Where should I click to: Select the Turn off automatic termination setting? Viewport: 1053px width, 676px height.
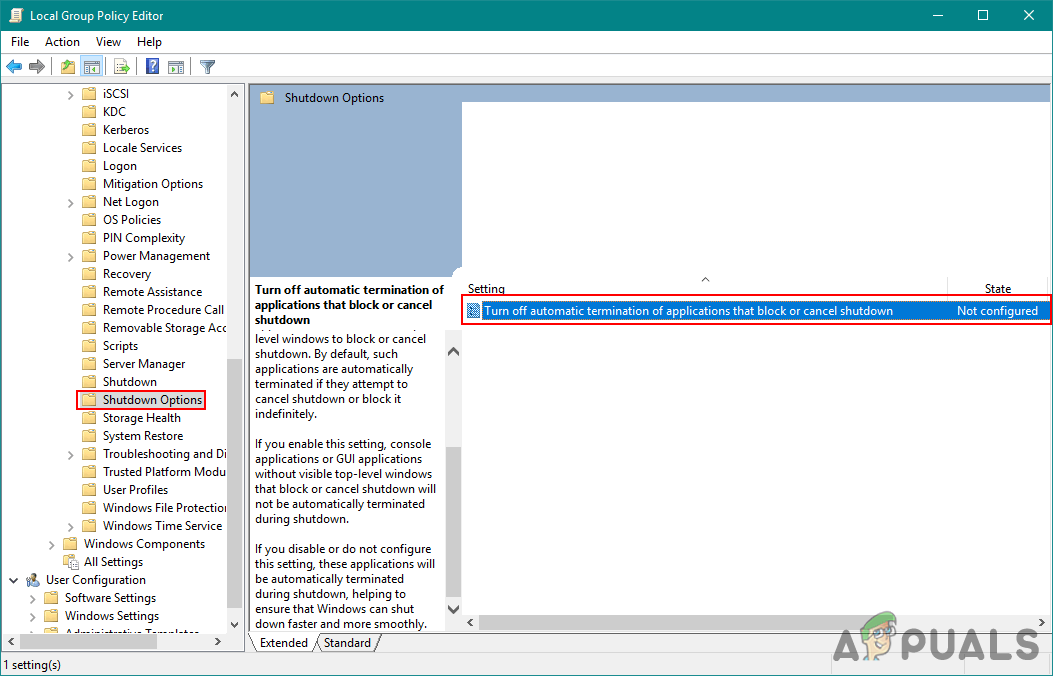(x=688, y=311)
